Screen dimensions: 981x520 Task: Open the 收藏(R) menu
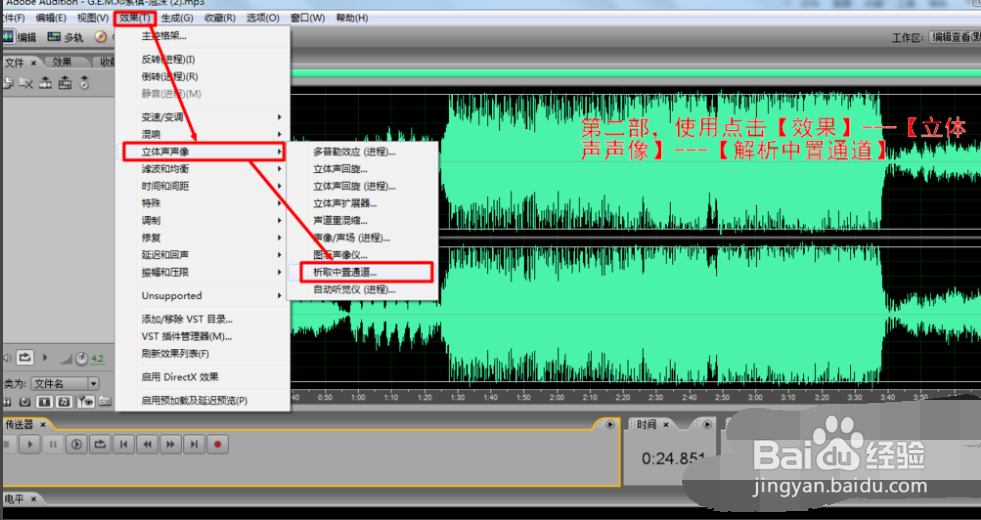(x=220, y=18)
